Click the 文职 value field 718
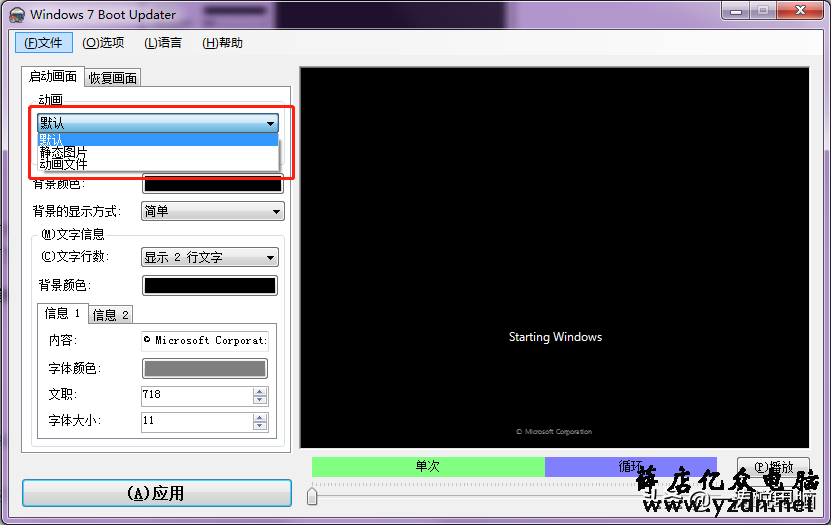831x525 pixels. tap(197, 395)
